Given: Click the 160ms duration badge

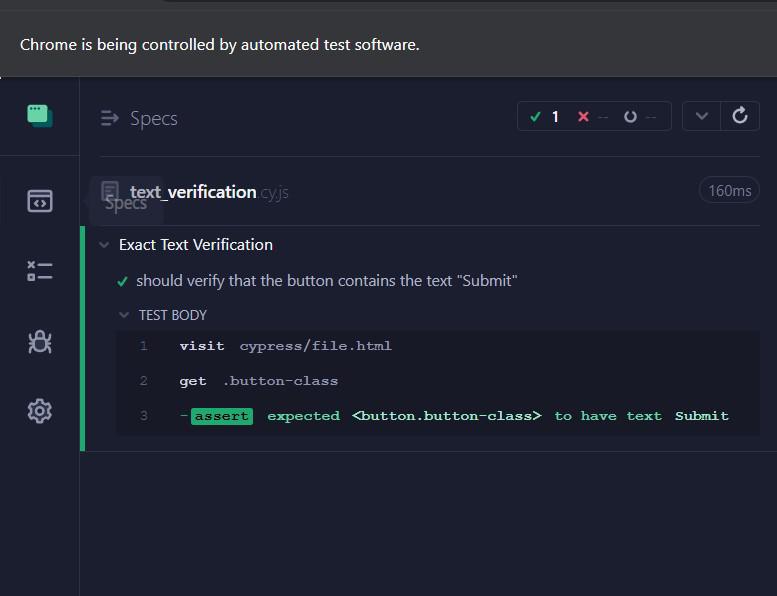Looking at the screenshot, I should click(x=728, y=190).
